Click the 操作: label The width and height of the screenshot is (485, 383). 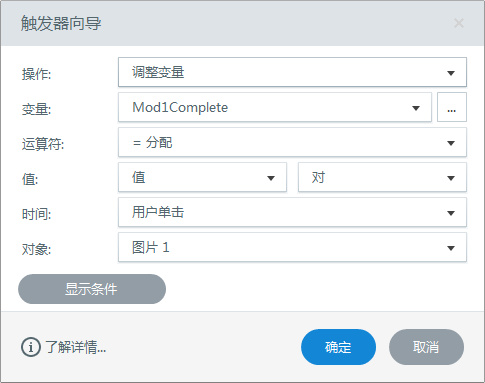[x=36, y=74]
